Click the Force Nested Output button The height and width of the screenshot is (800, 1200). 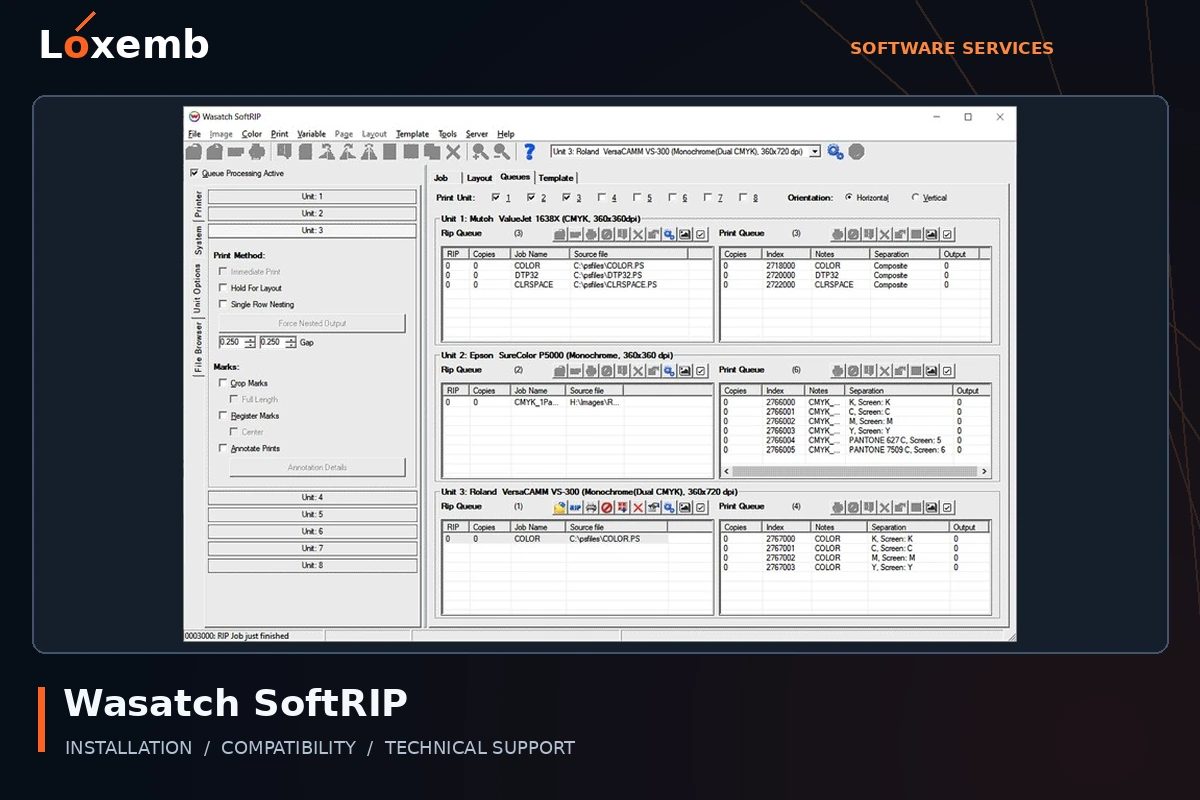click(312, 324)
